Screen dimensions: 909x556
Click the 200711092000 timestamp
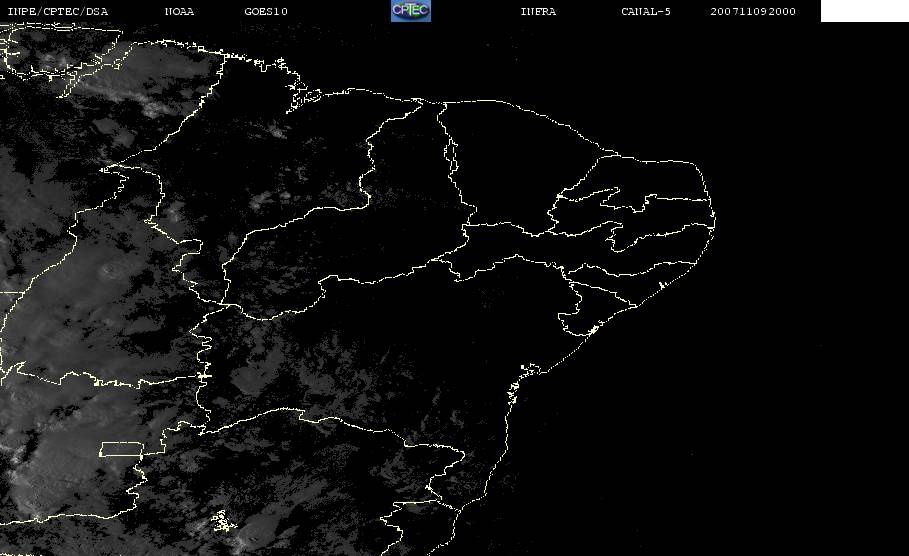[753, 12]
